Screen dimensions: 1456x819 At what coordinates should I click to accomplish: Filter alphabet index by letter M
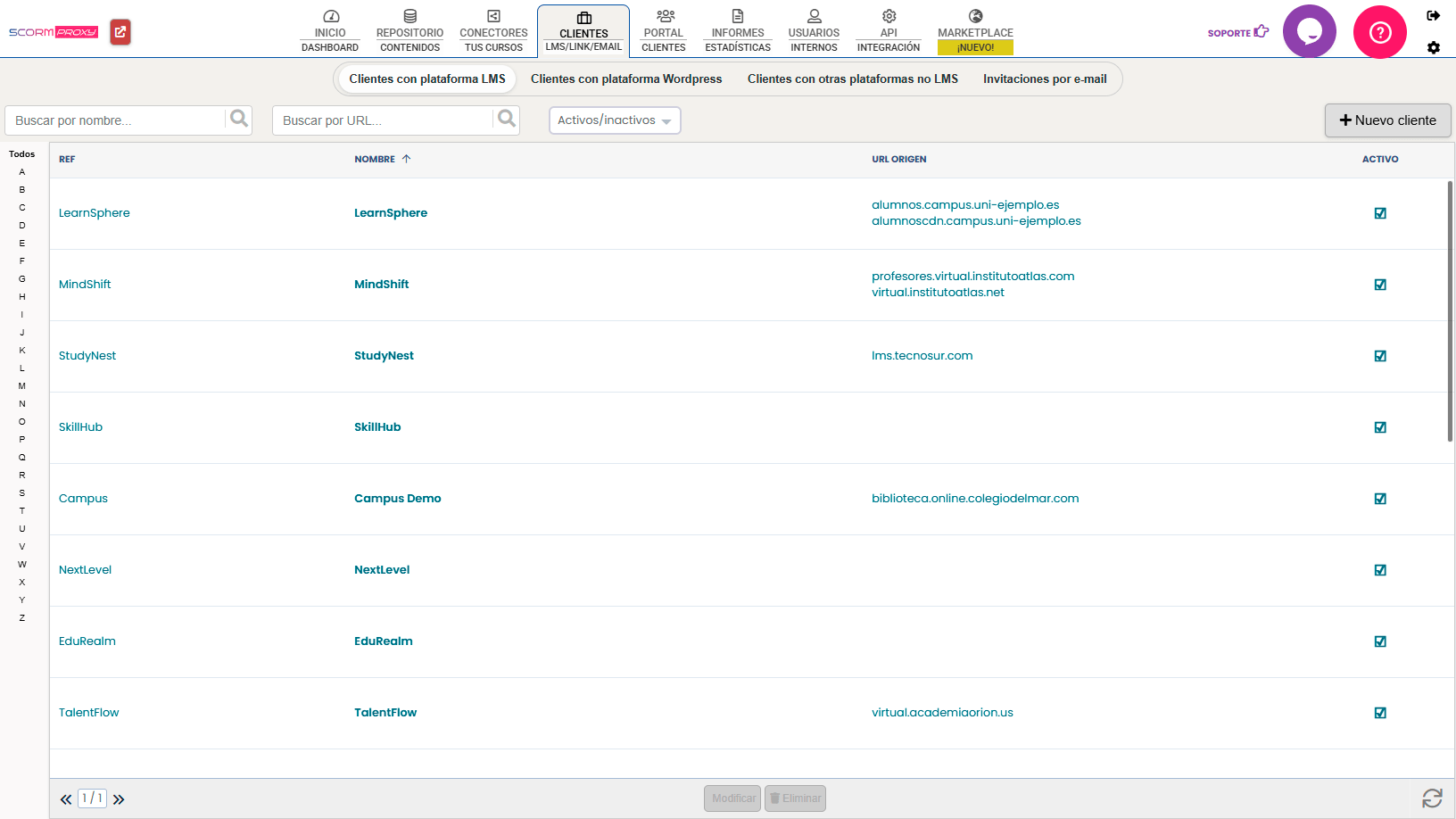point(22,386)
